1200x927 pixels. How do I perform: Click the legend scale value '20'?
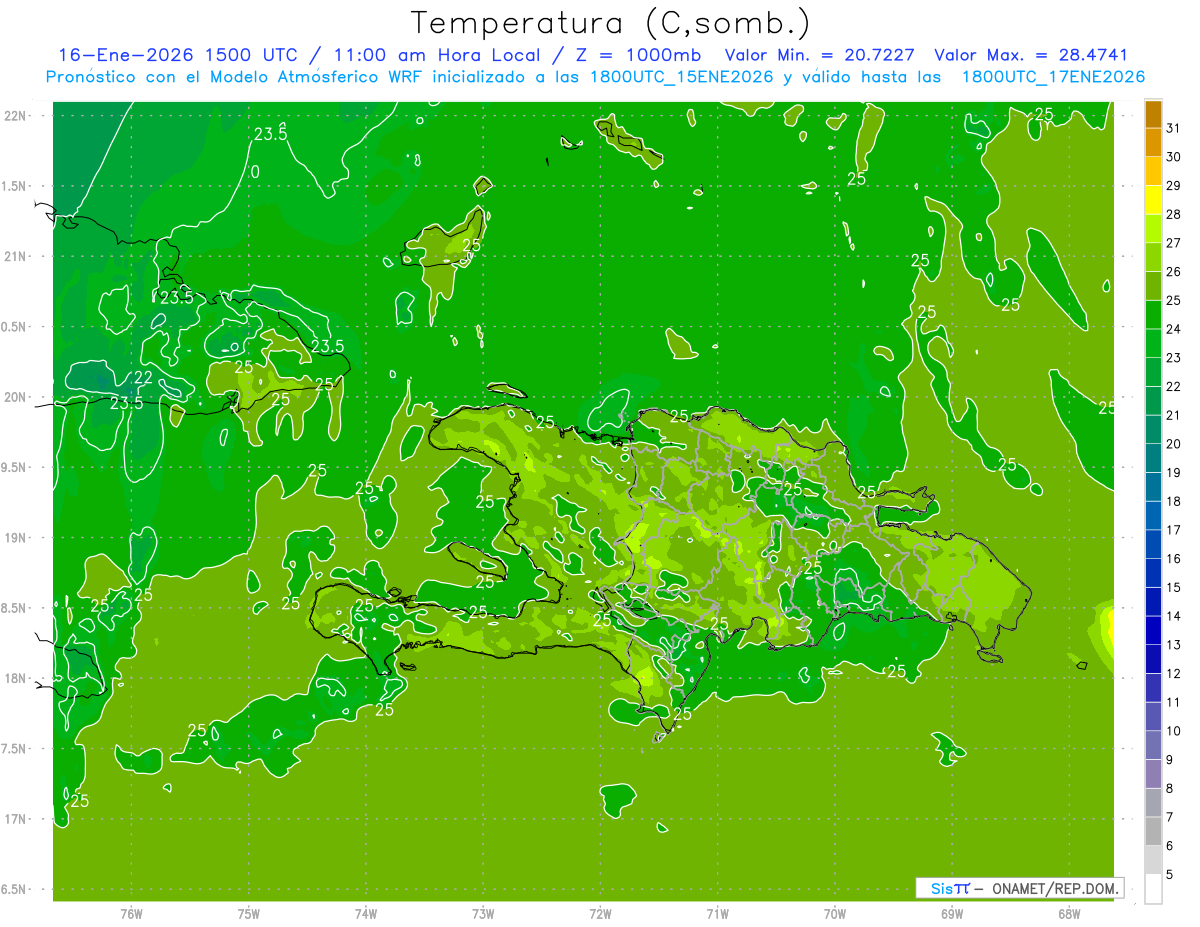(1174, 444)
